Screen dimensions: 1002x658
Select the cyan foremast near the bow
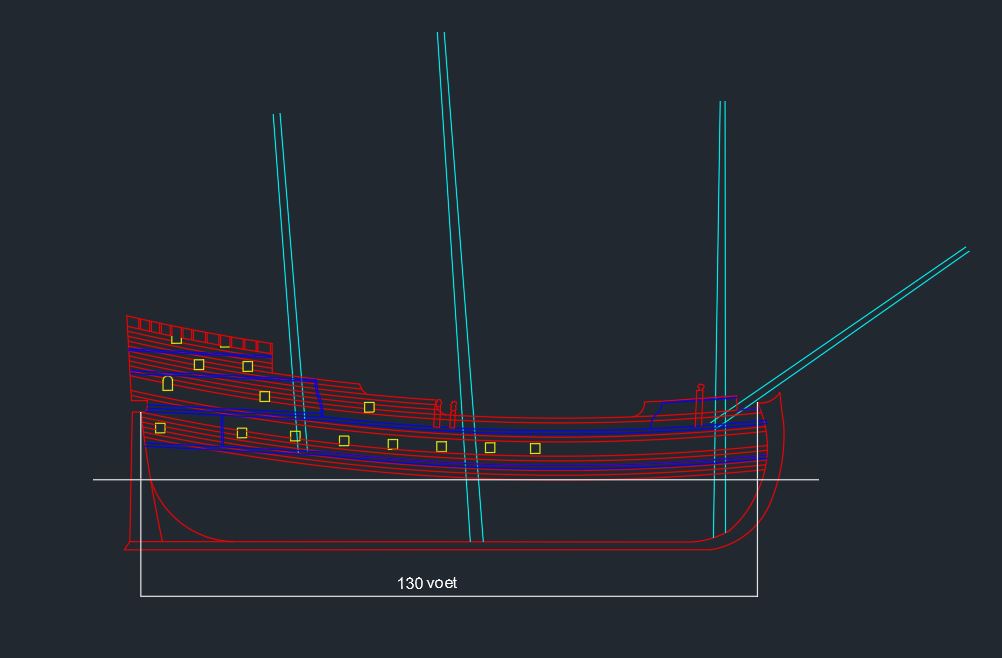pos(720,319)
